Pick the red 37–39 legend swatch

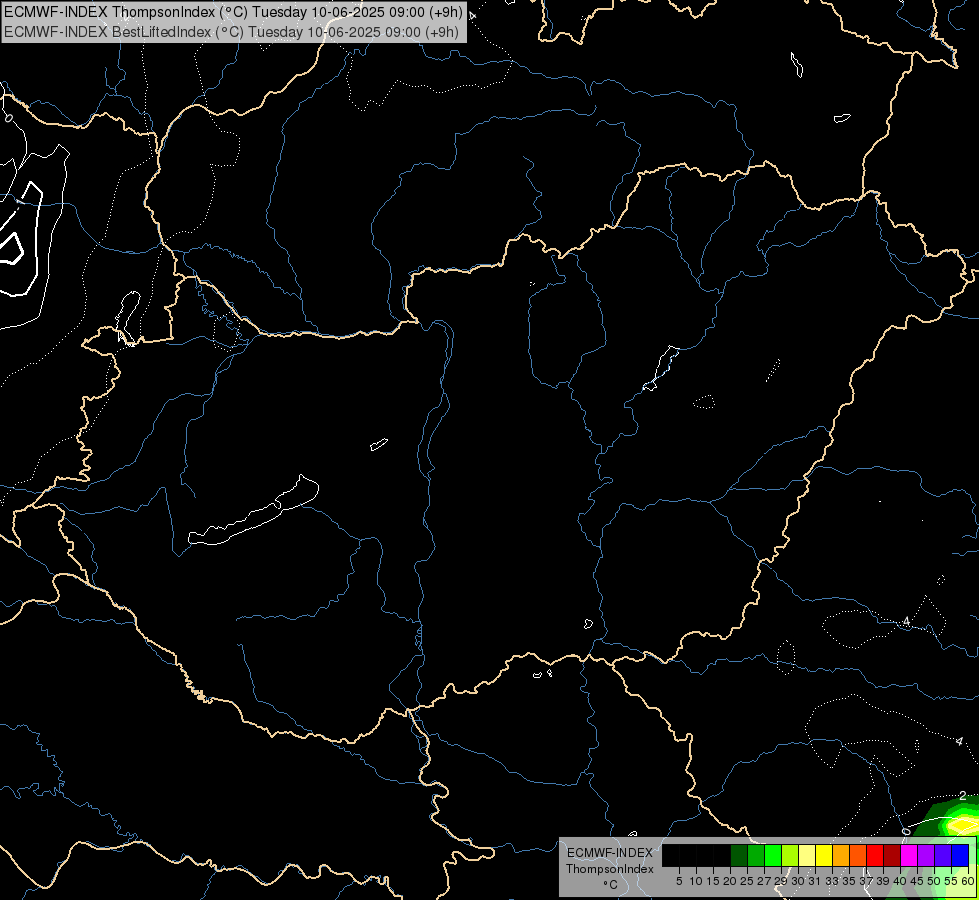click(x=875, y=855)
